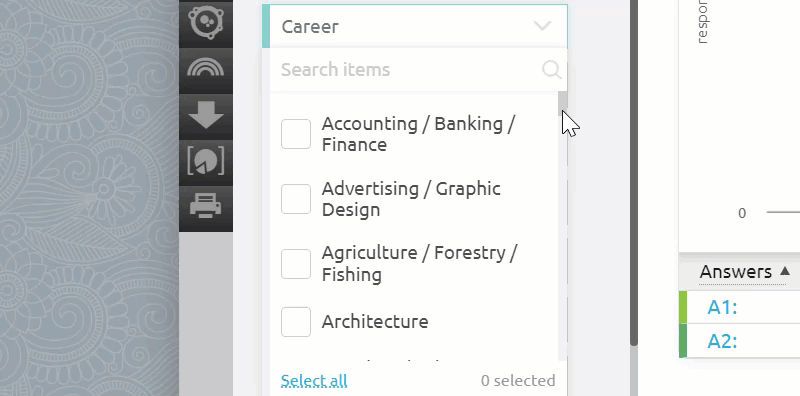Click the printer icon

pyautogui.click(x=206, y=207)
